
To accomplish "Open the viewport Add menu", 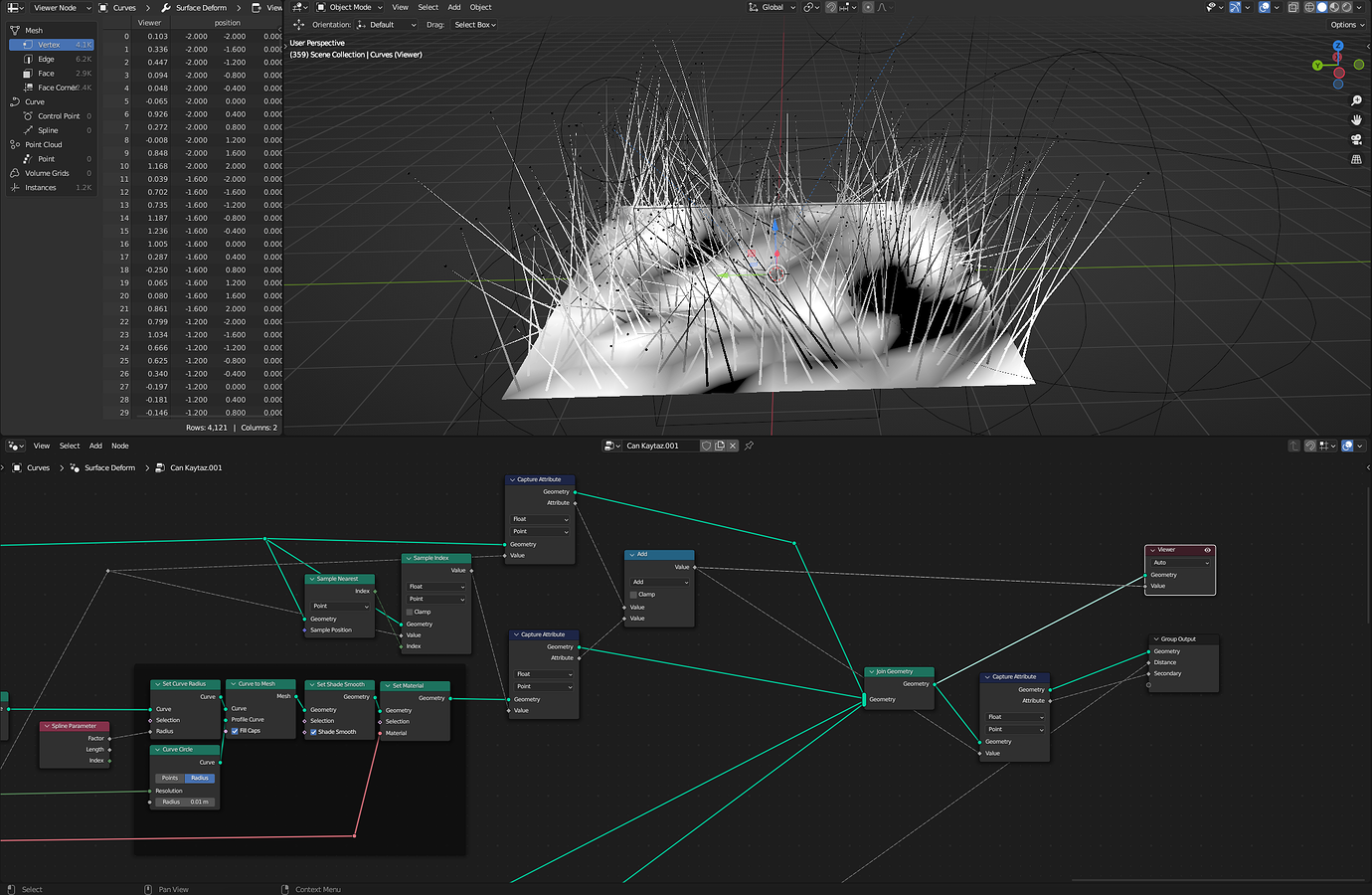I will click(x=454, y=7).
